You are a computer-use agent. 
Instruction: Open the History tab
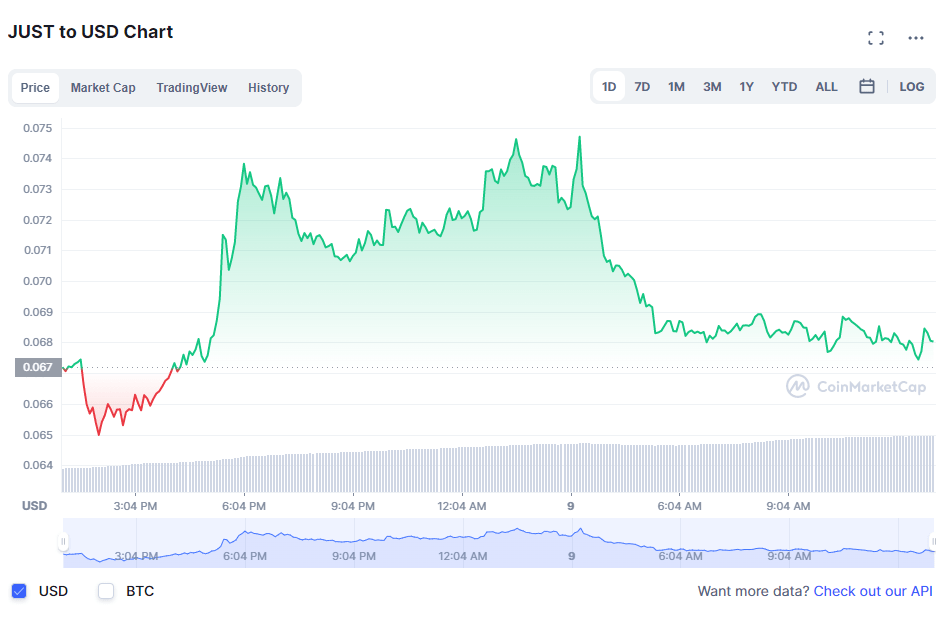268,88
